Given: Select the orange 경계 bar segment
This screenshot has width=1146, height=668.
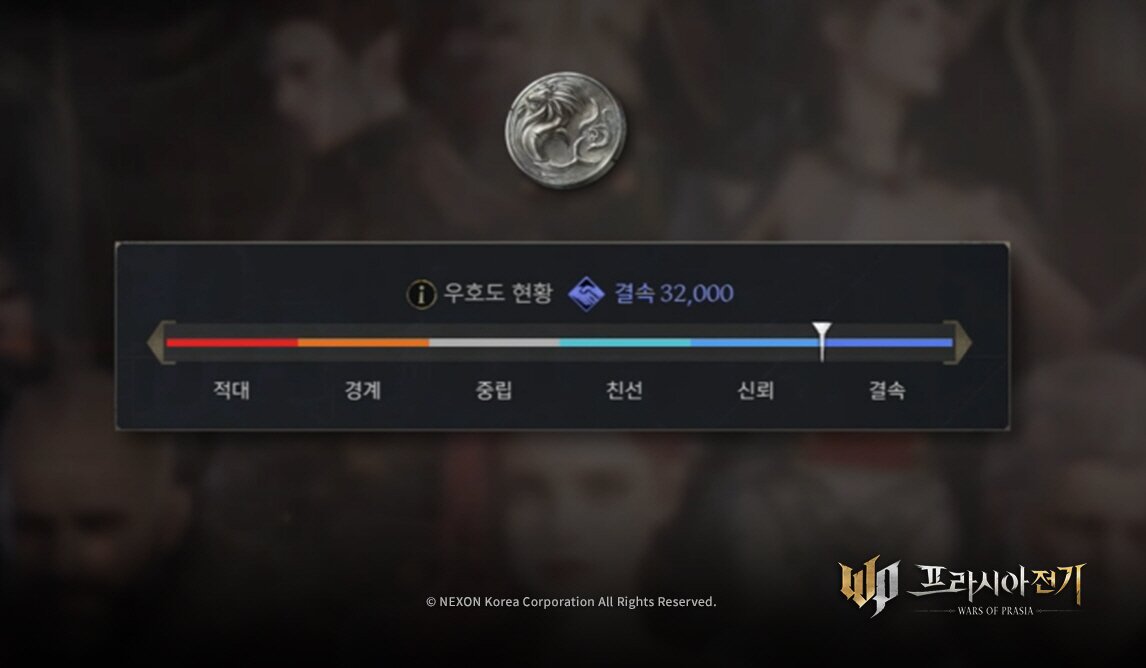Looking at the screenshot, I should coord(363,342).
